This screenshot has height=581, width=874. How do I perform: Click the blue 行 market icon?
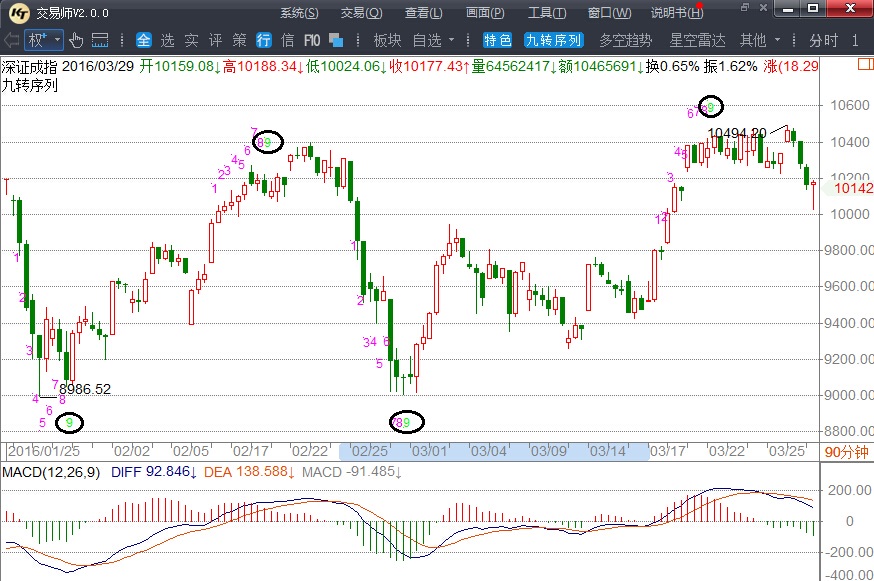coord(264,40)
